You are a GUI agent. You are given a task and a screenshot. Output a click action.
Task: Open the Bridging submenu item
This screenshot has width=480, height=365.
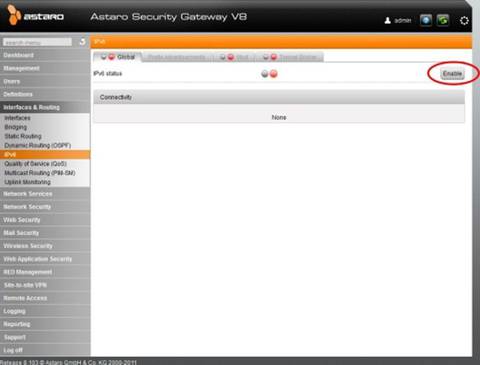pos(45,127)
